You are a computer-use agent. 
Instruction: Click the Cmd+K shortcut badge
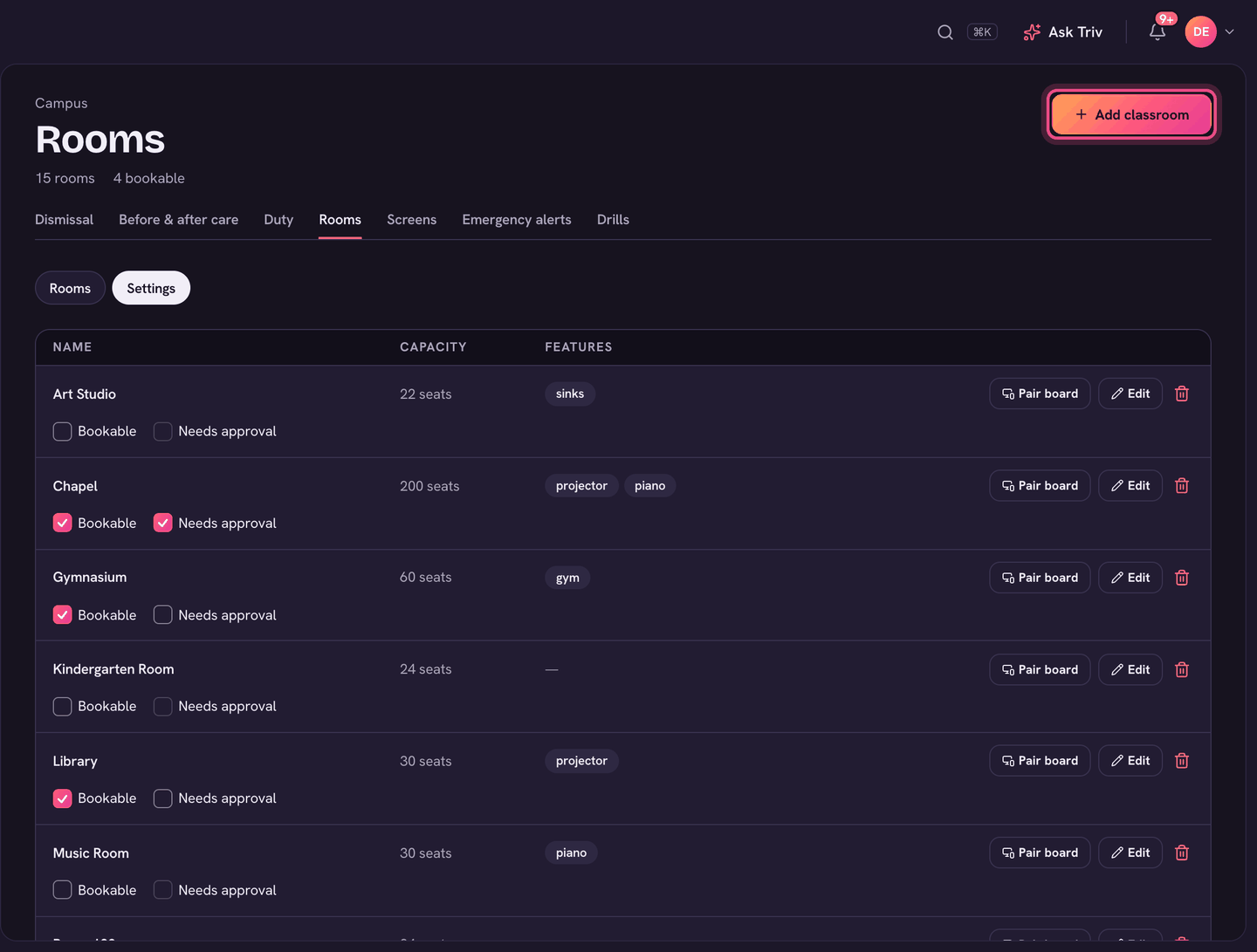(982, 32)
